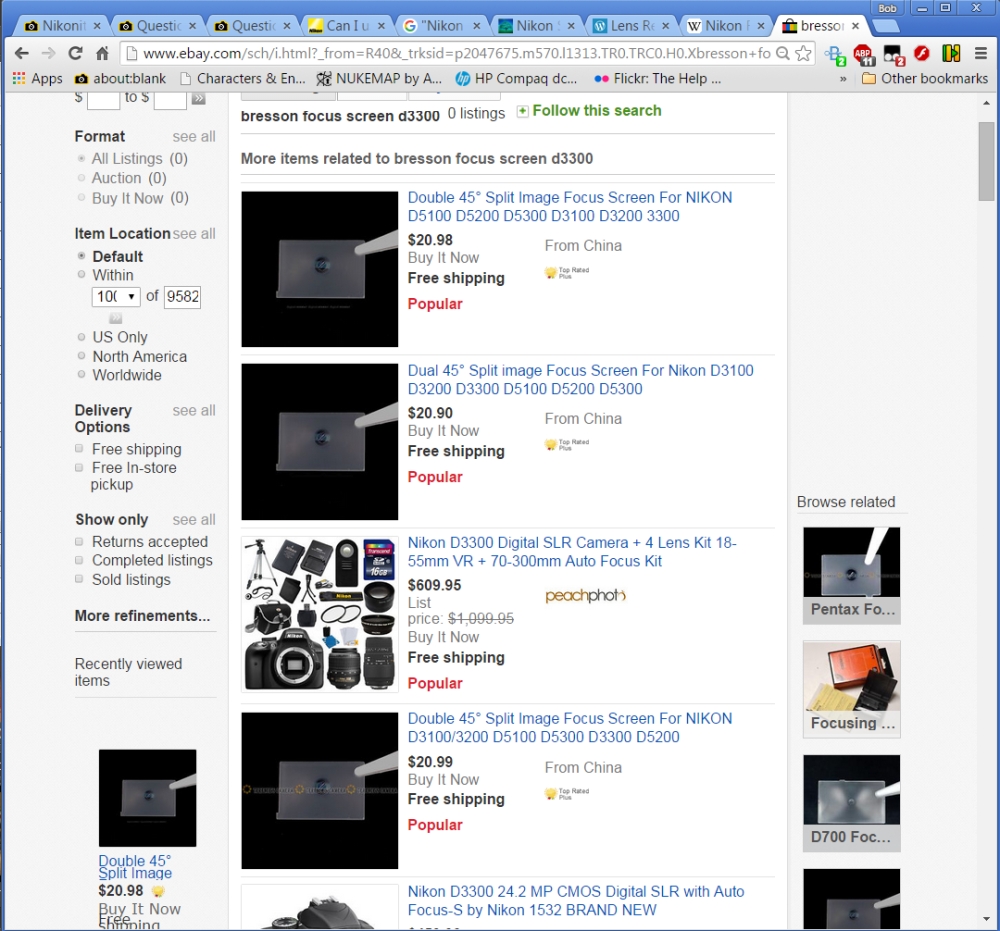Open the Chrome hamburger menu

click(x=981, y=53)
